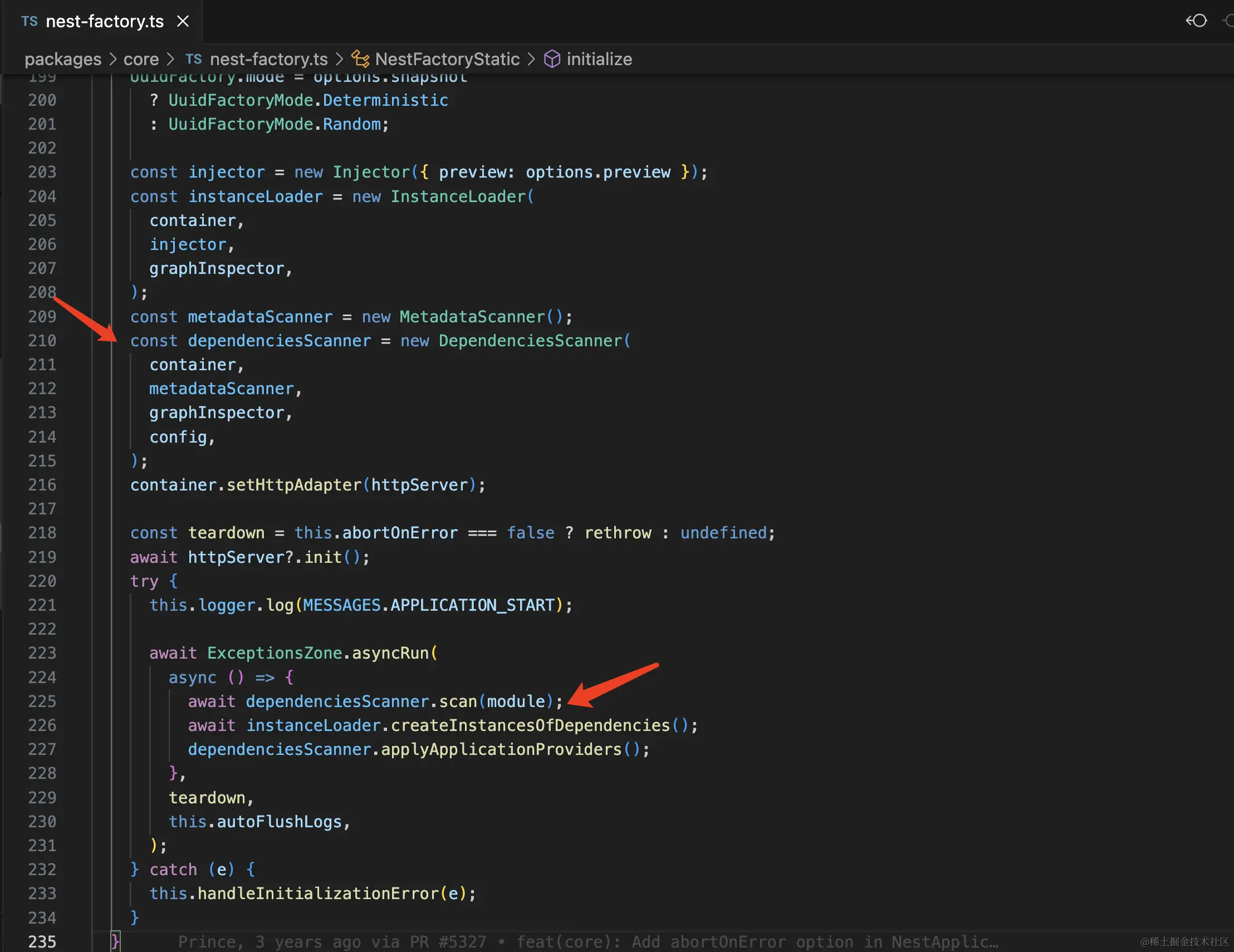The height and width of the screenshot is (952, 1234).
Task: Click MESSAGES.APPLICATION_START on line 221
Action: coord(429,605)
